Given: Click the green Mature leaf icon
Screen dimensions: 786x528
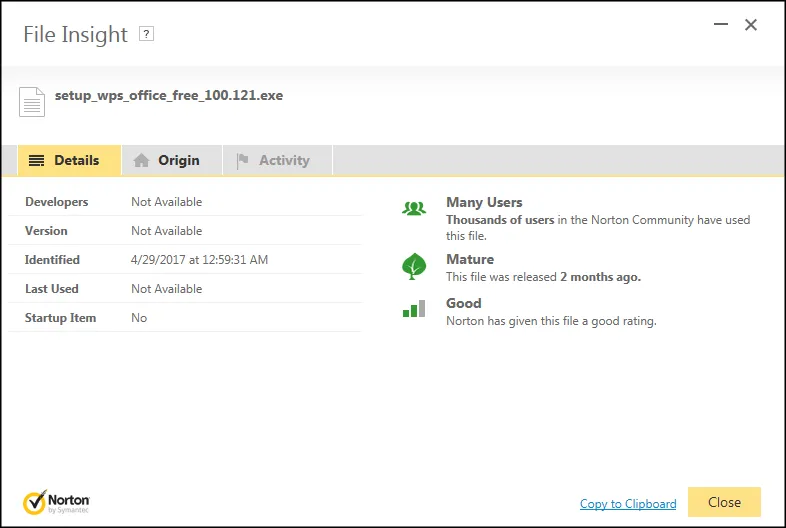Looking at the screenshot, I should [x=414, y=266].
